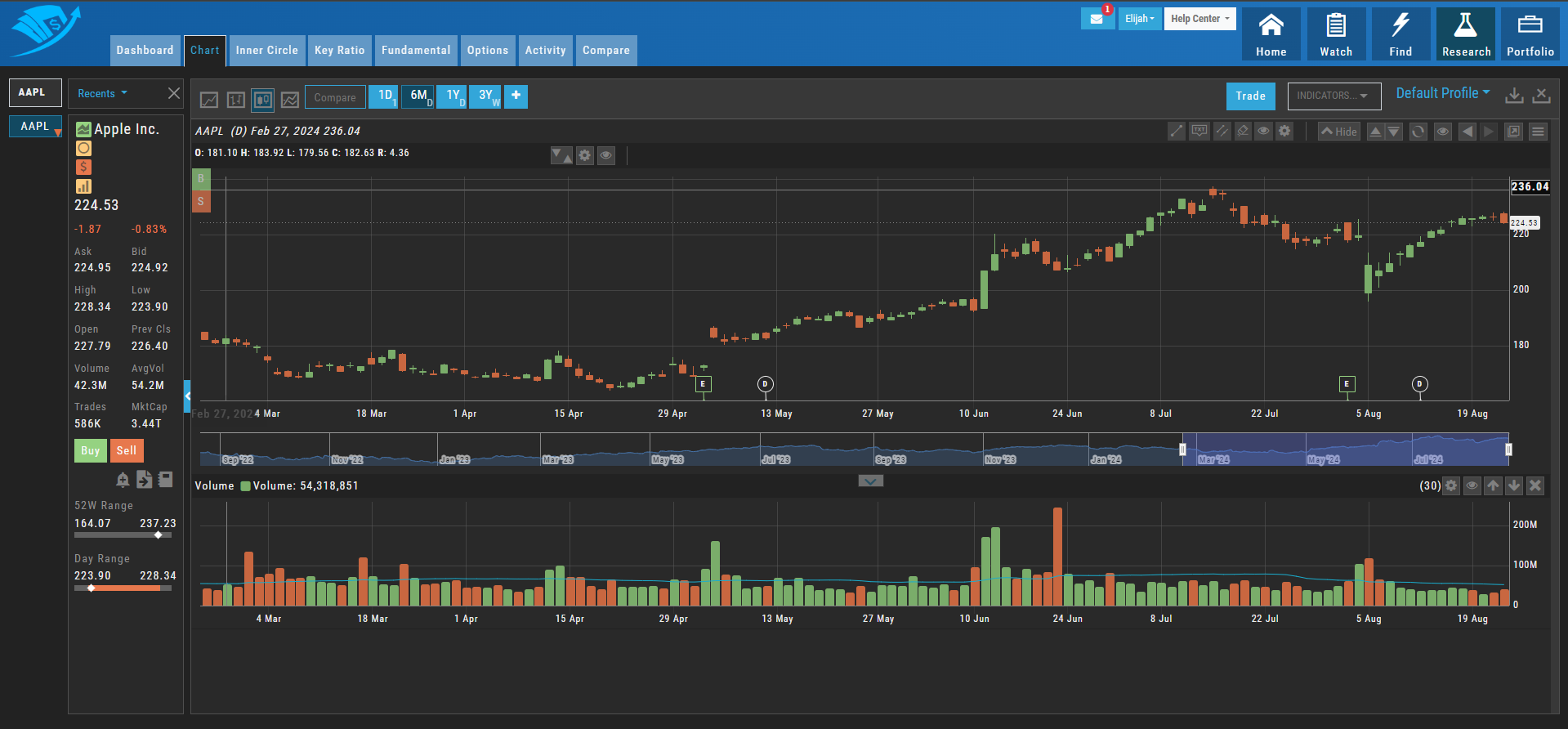Image resolution: width=1568 pixels, height=729 pixels.
Task: Click the orange dollar sign icon
Action: pyautogui.click(x=83, y=168)
